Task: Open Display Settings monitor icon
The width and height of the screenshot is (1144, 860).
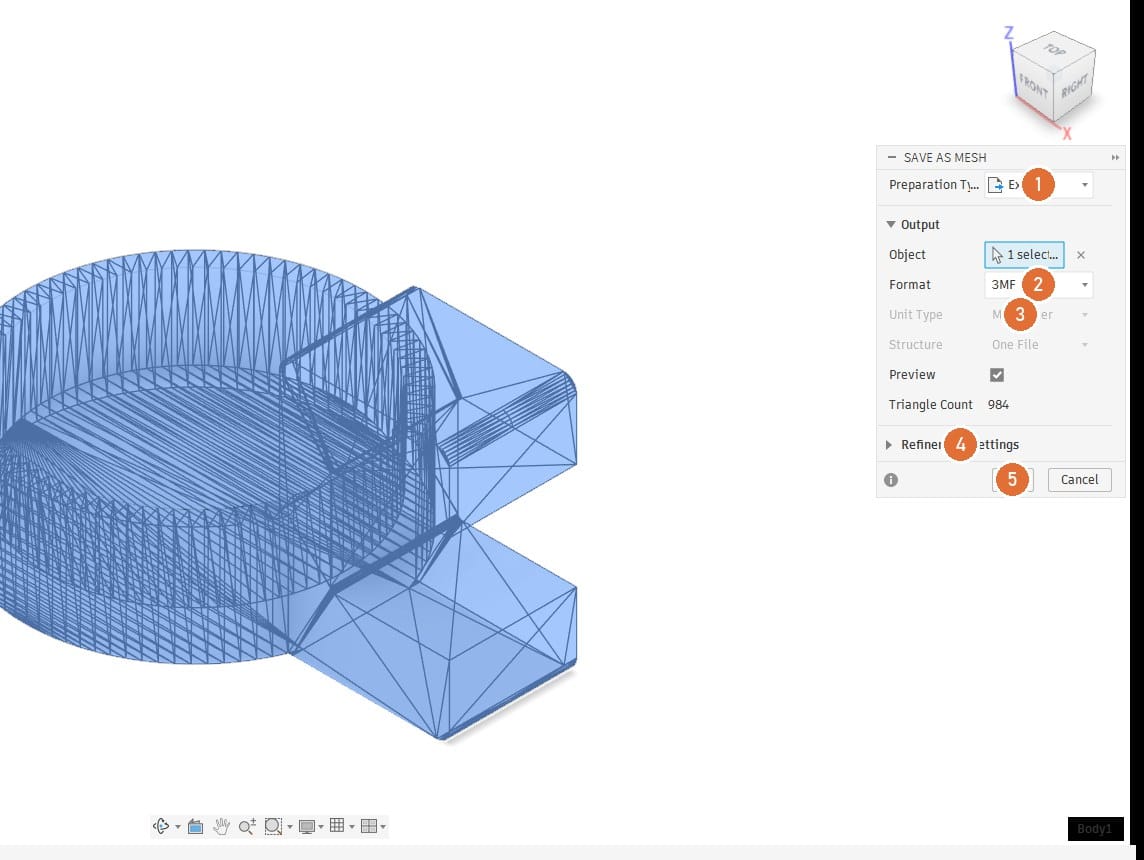Action: (306, 826)
